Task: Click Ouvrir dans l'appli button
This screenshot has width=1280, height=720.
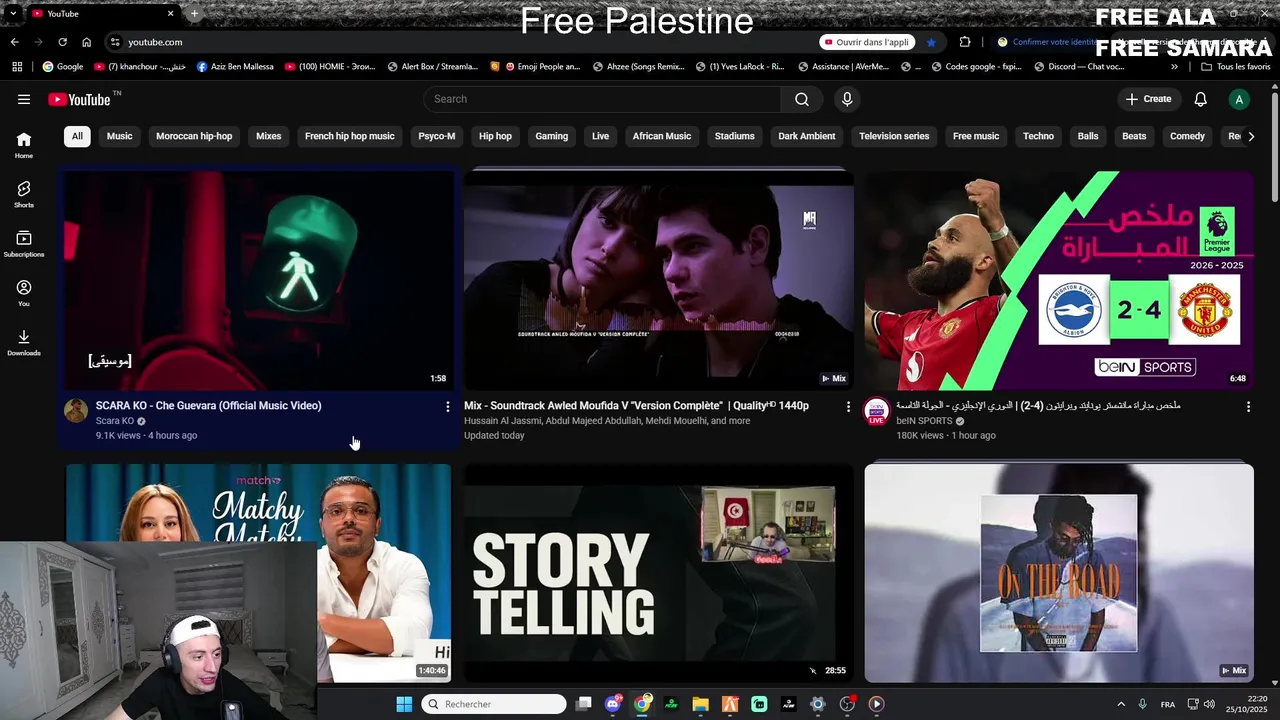Action: click(867, 42)
